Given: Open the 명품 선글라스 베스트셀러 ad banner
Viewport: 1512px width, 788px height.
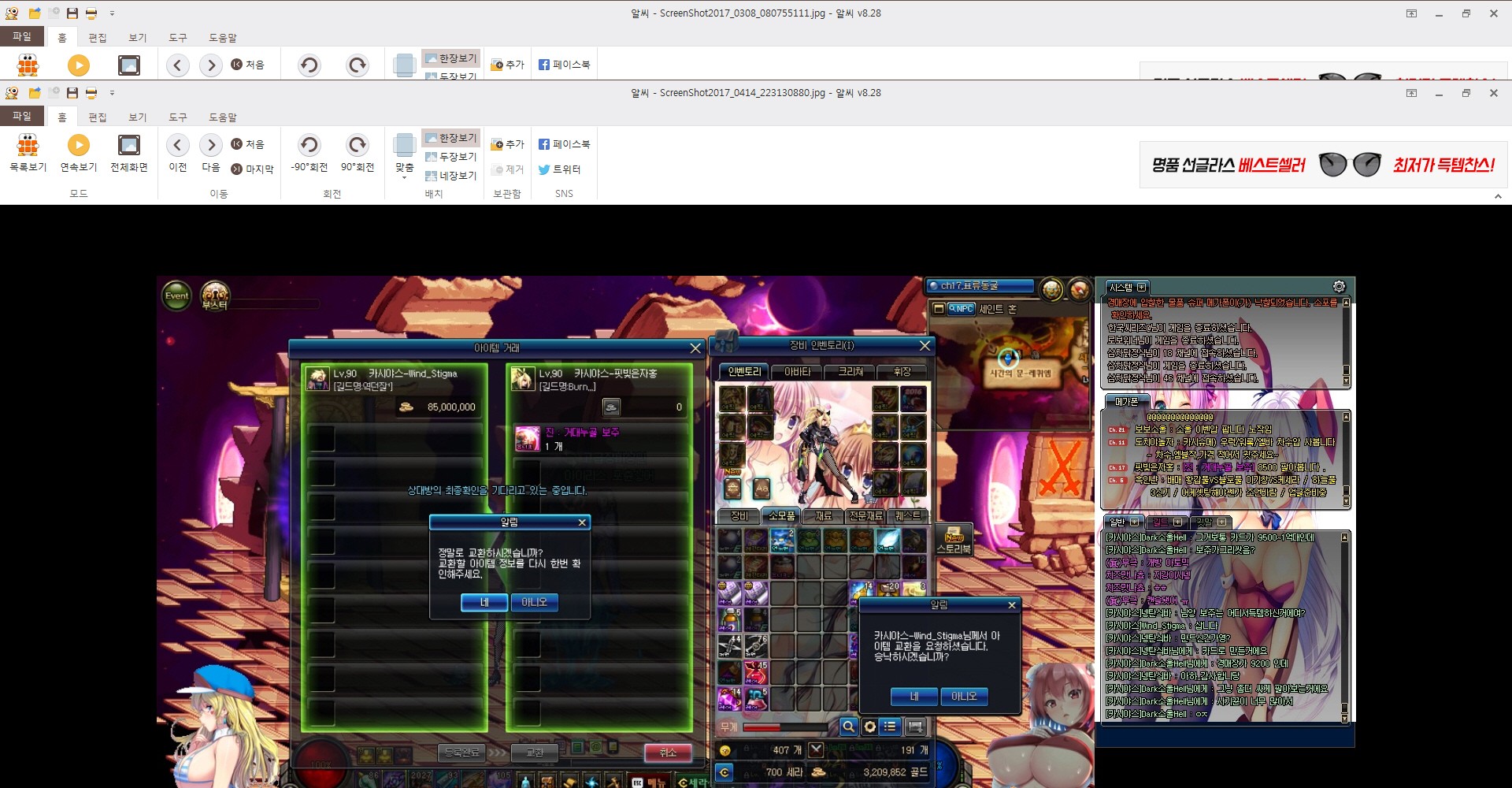Looking at the screenshot, I should click(1323, 165).
